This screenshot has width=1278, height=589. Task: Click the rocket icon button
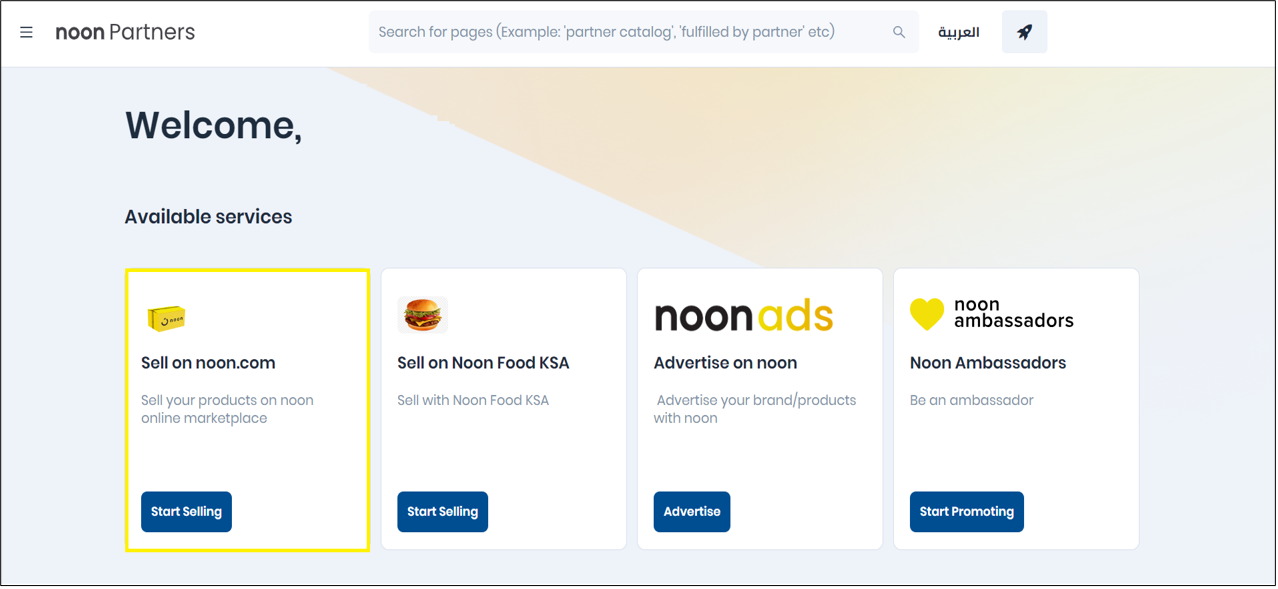[x=1024, y=32]
